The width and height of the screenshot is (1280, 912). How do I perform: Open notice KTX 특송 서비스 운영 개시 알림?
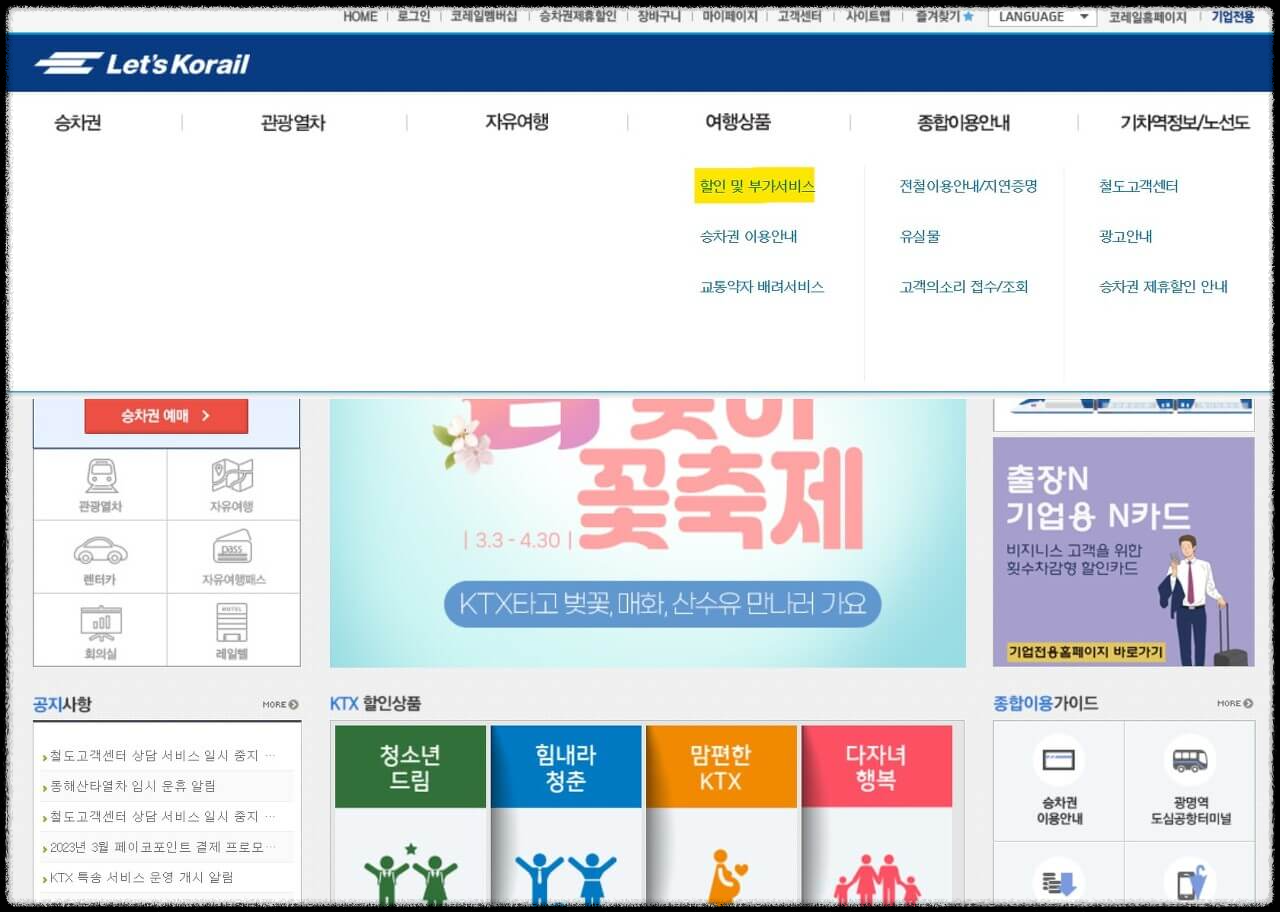[141, 877]
